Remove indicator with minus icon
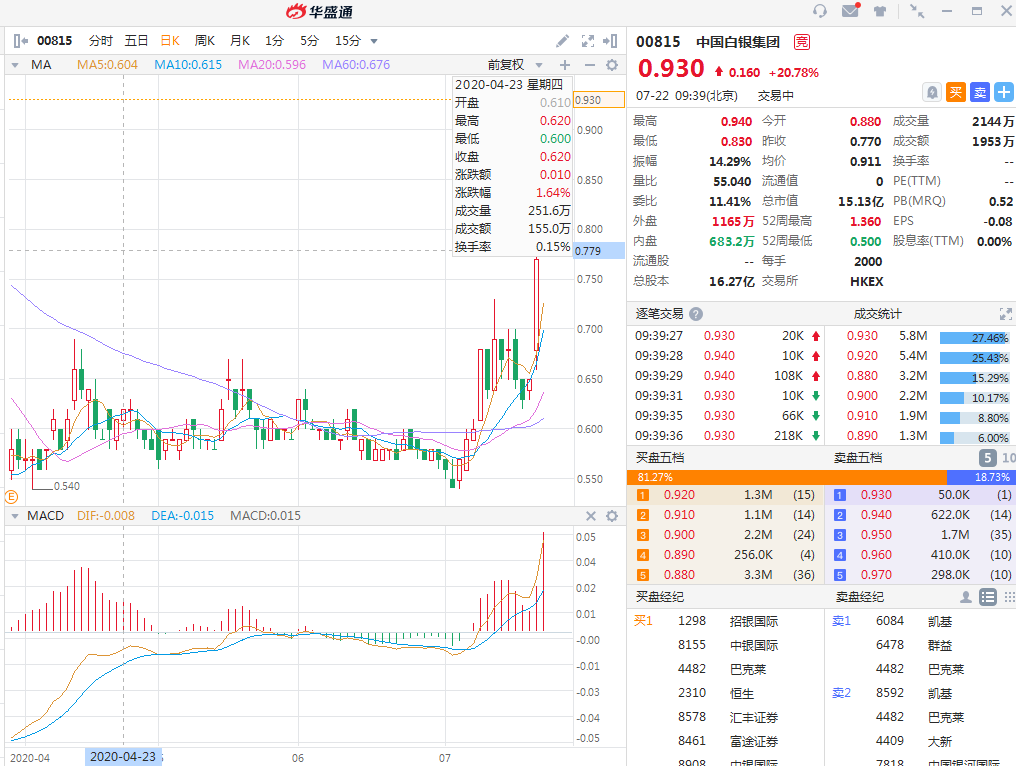 (590, 65)
